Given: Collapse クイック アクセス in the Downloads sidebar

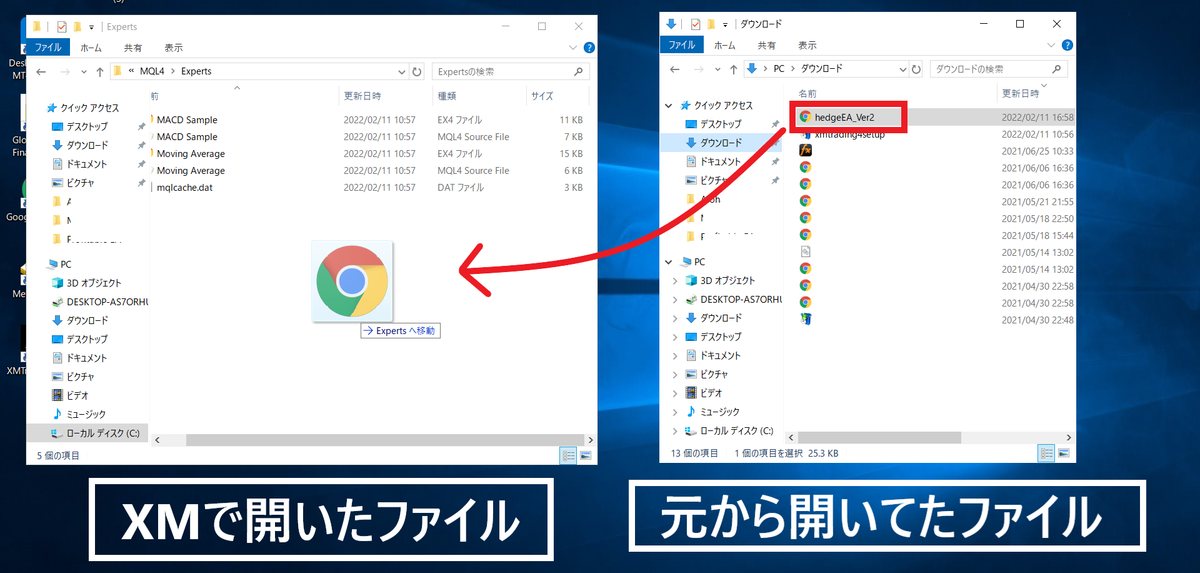Looking at the screenshot, I should click(671, 105).
